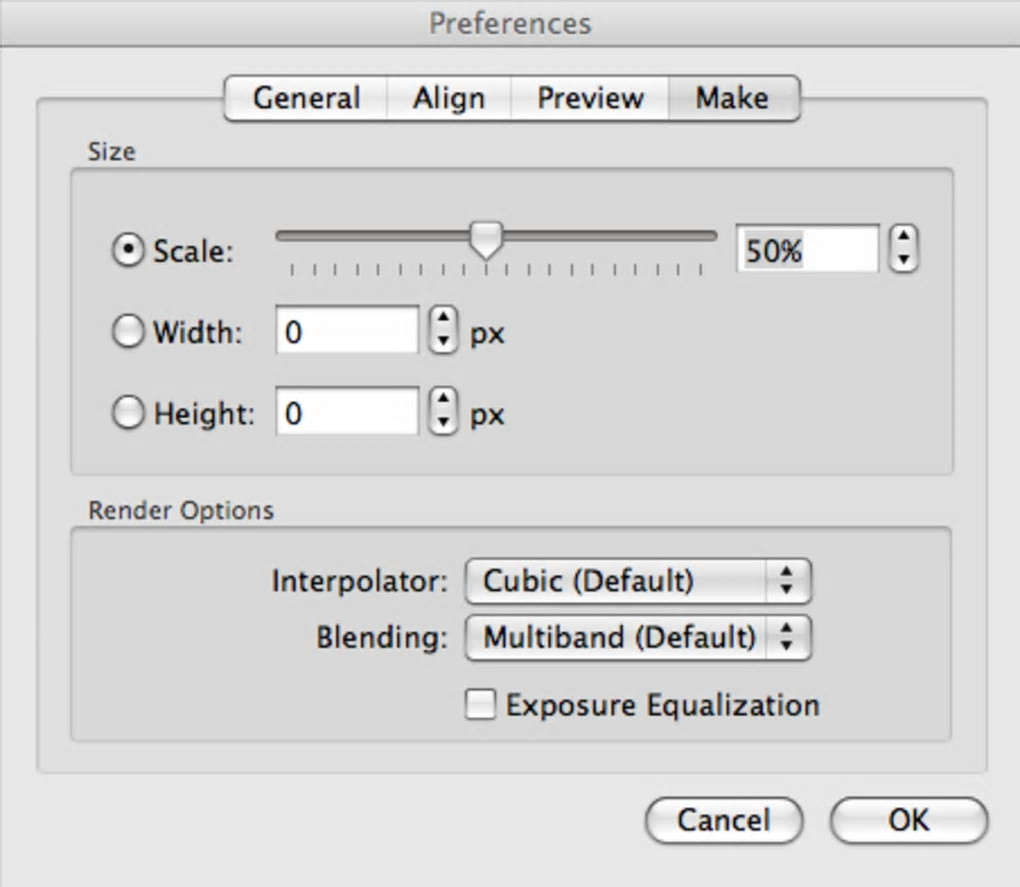Screen dimensions: 1020x887
Task: Switch to the Preview tab
Action: 590,98
